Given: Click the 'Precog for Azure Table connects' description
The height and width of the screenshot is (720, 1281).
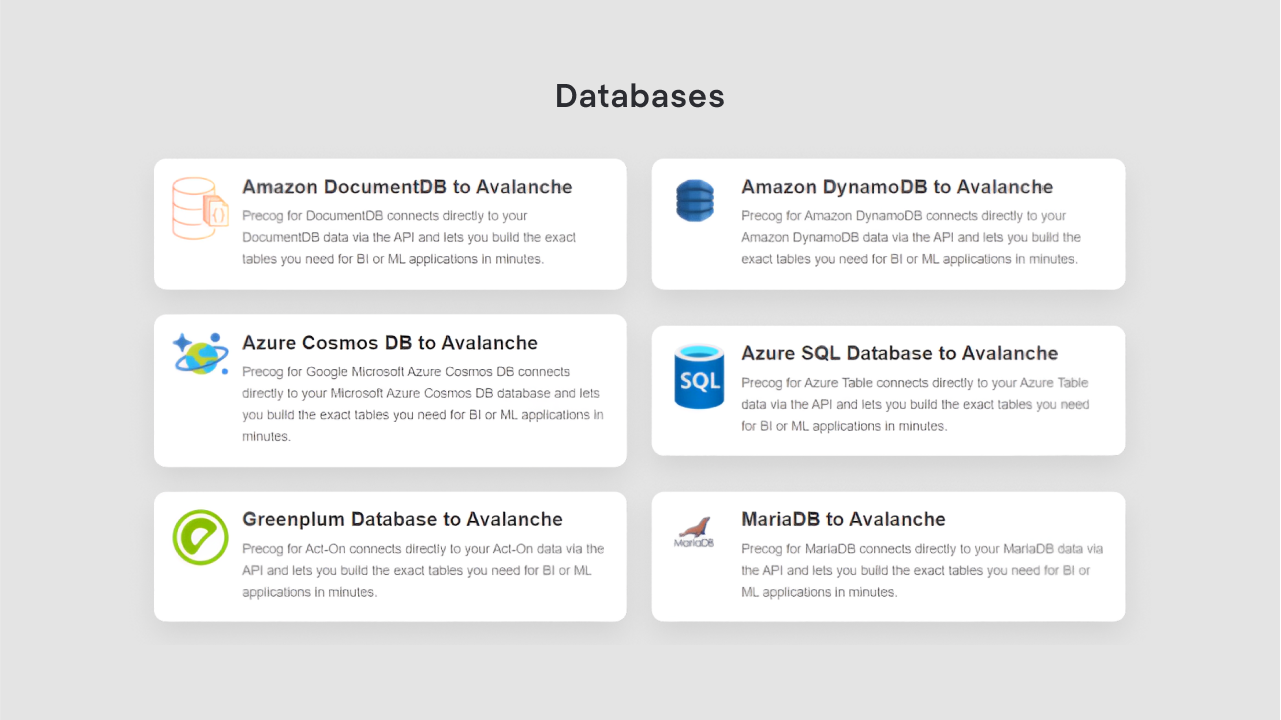Looking at the screenshot, I should (x=915, y=404).
